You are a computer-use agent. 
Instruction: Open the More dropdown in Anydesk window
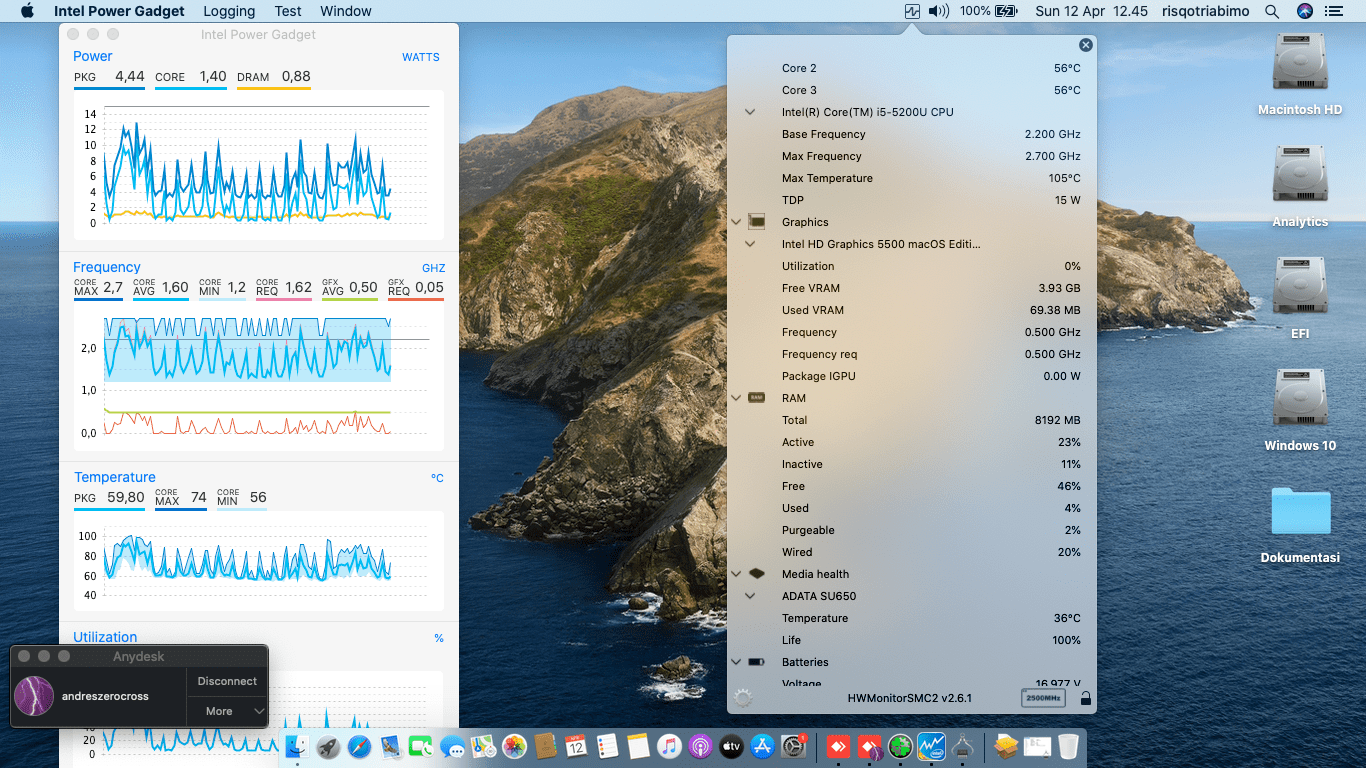coord(227,711)
